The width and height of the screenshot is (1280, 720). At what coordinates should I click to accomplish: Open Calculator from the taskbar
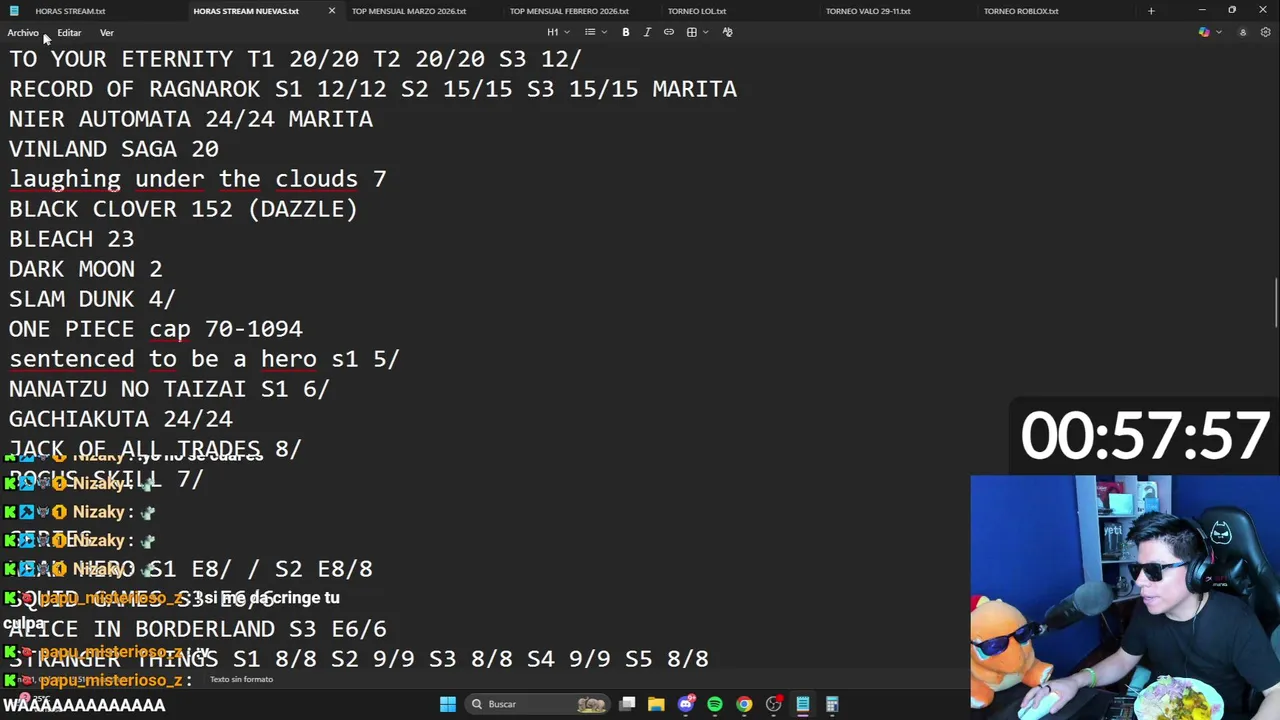(831, 704)
